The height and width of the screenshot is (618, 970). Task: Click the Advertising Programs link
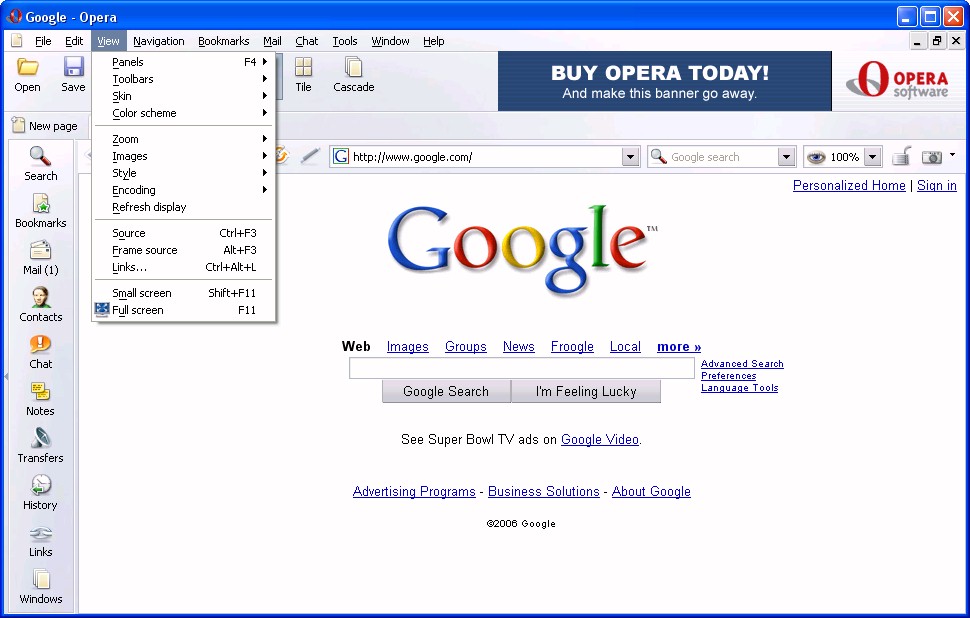click(x=414, y=491)
